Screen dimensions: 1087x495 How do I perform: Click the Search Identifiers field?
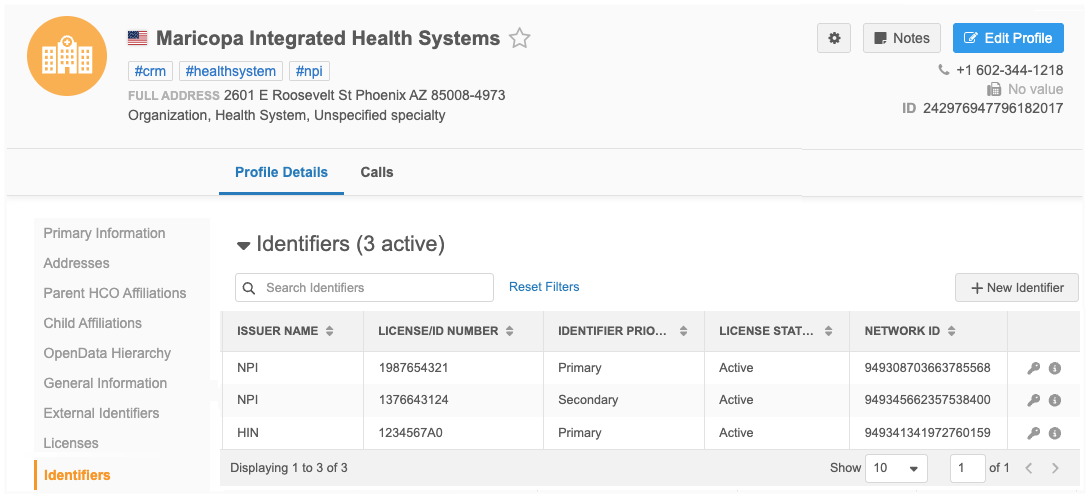pos(364,288)
